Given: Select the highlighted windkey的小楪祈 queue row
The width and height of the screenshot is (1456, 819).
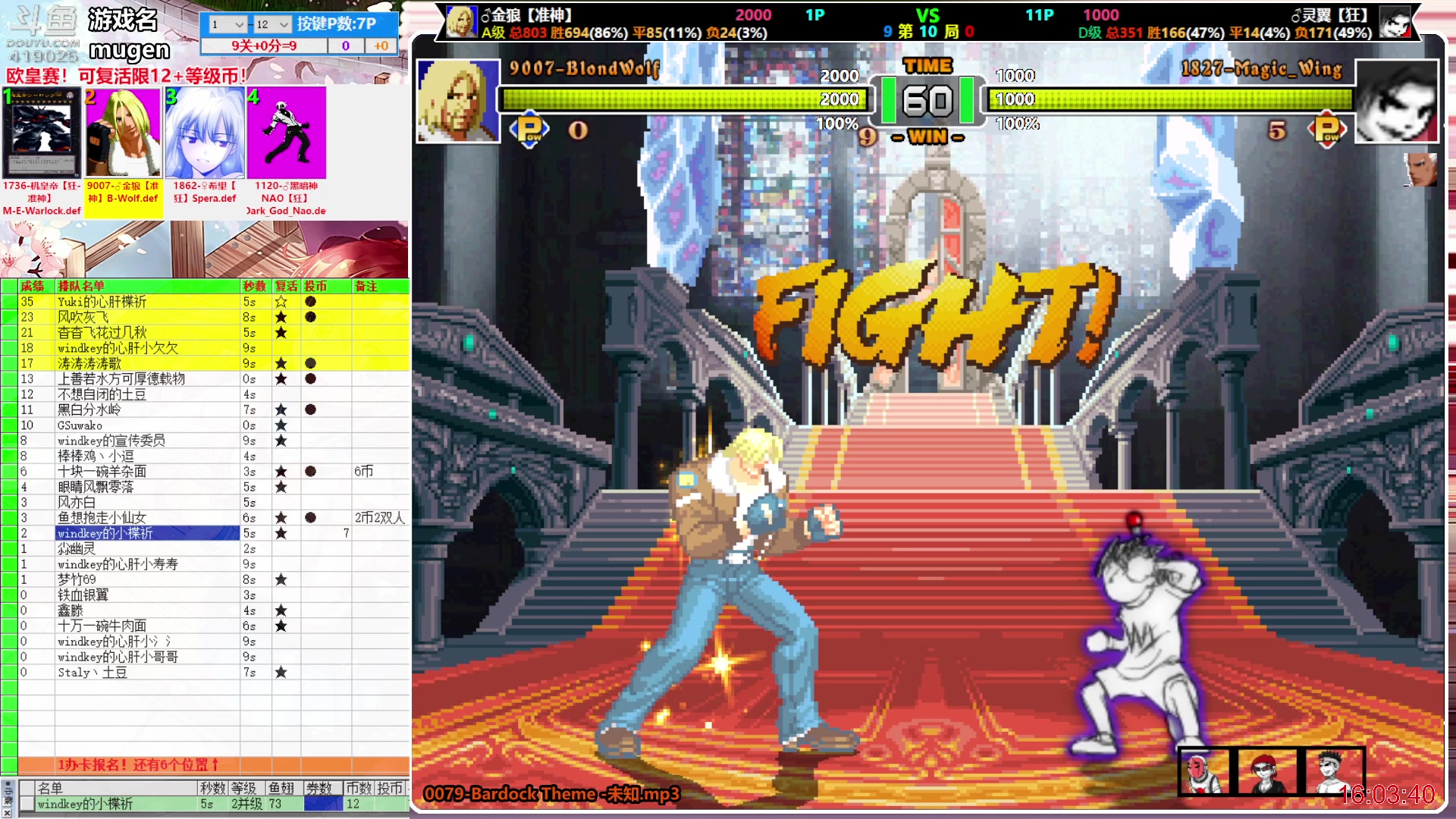Looking at the screenshot, I should tap(148, 533).
